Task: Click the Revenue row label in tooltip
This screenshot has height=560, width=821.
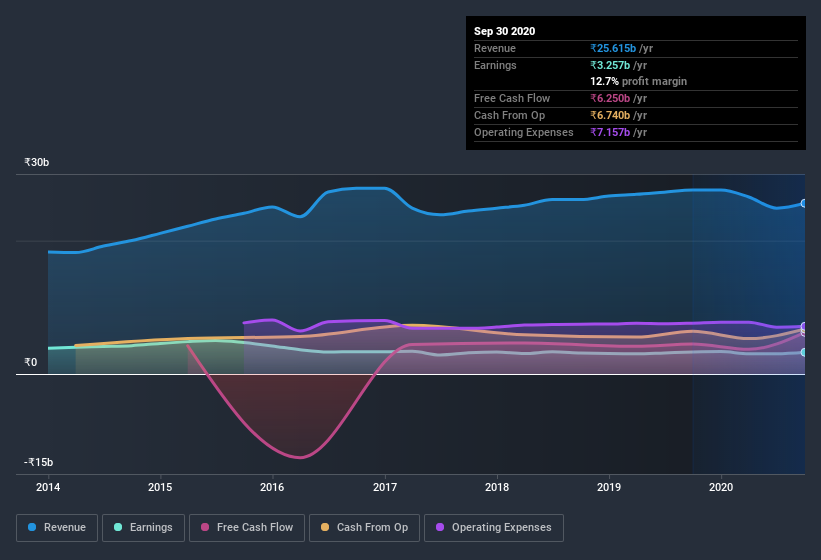Action: 495,48
